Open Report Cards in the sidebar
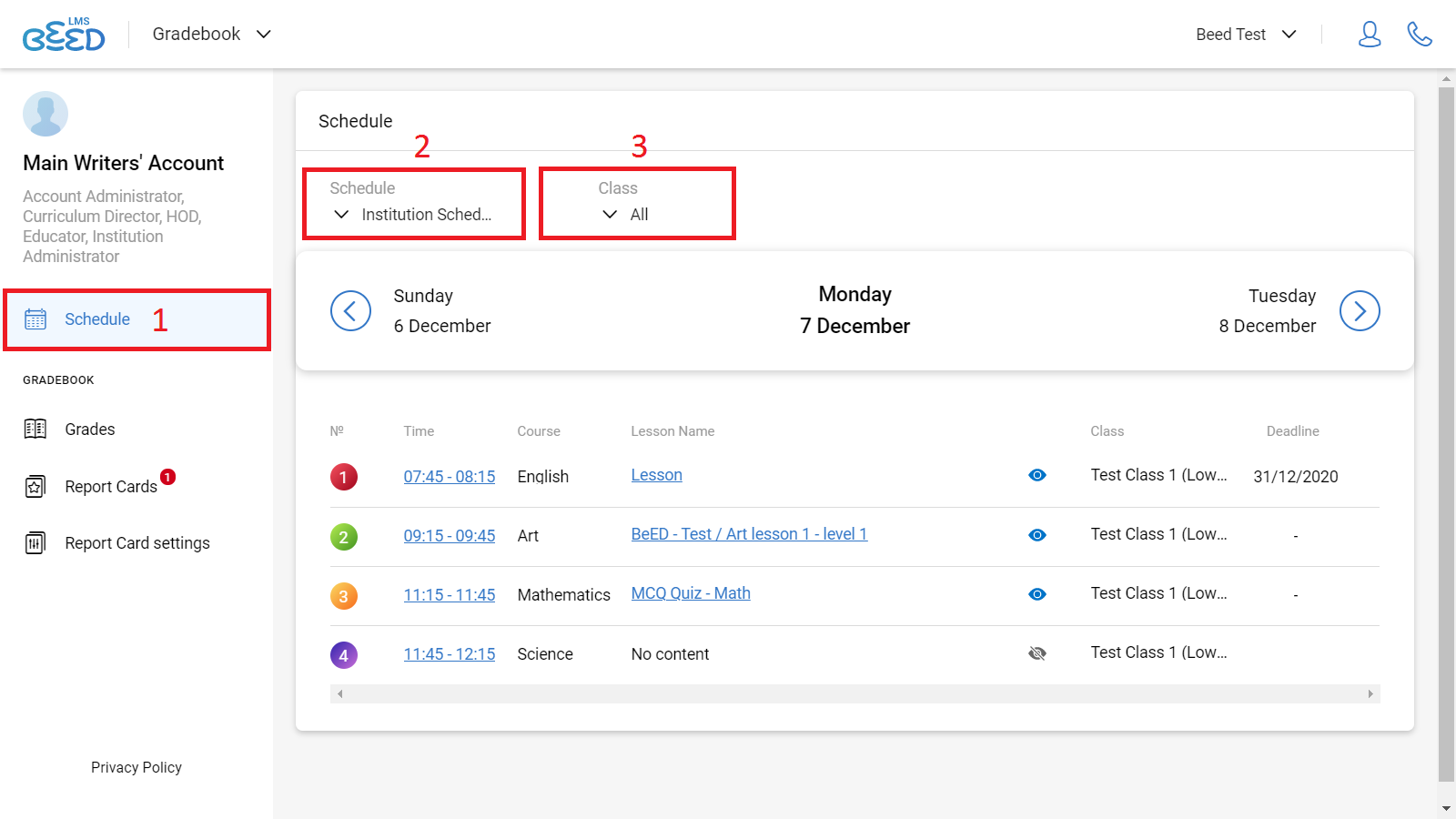This screenshot has width=1456, height=819. pos(111,487)
